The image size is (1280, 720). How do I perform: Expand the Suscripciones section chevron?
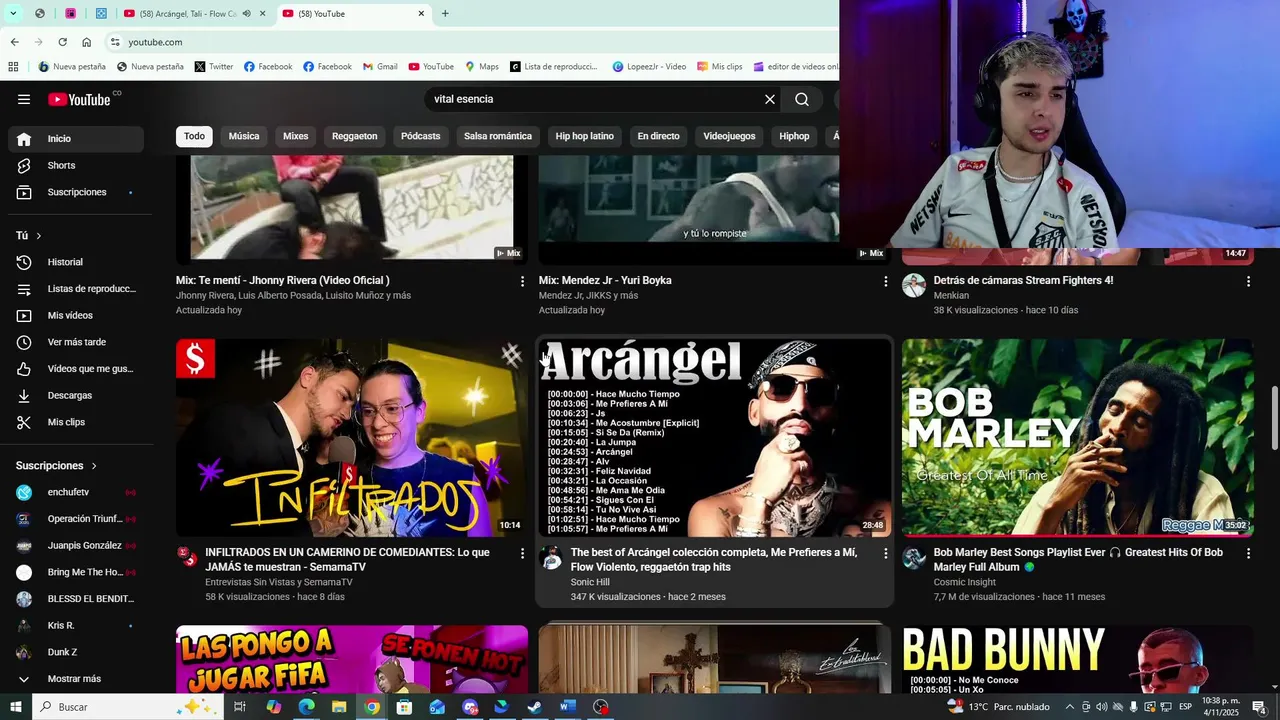(x=95, y=466)
